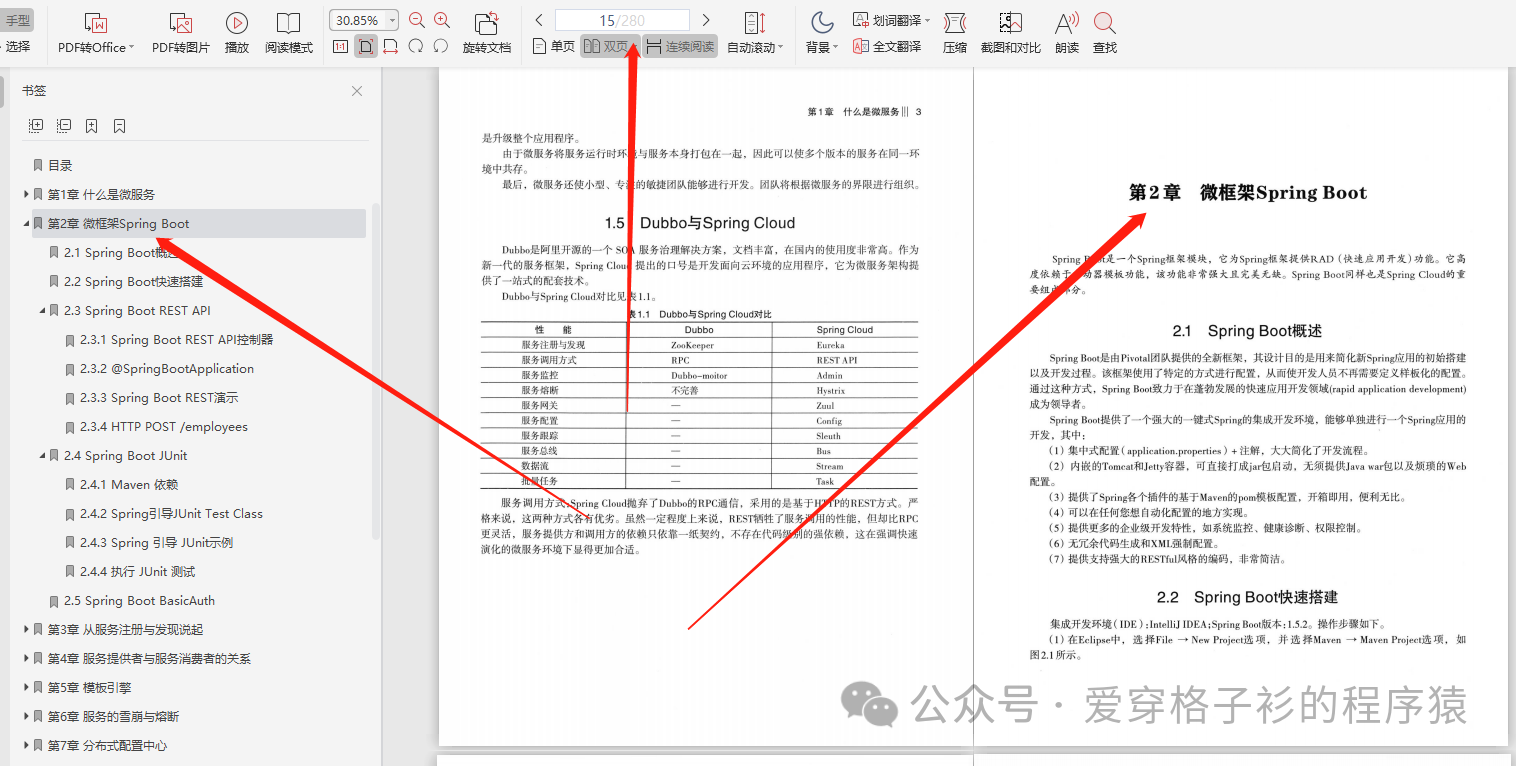
Task: Open the PDF转Office dropdown arrow
Action: [x=131, y=47]
